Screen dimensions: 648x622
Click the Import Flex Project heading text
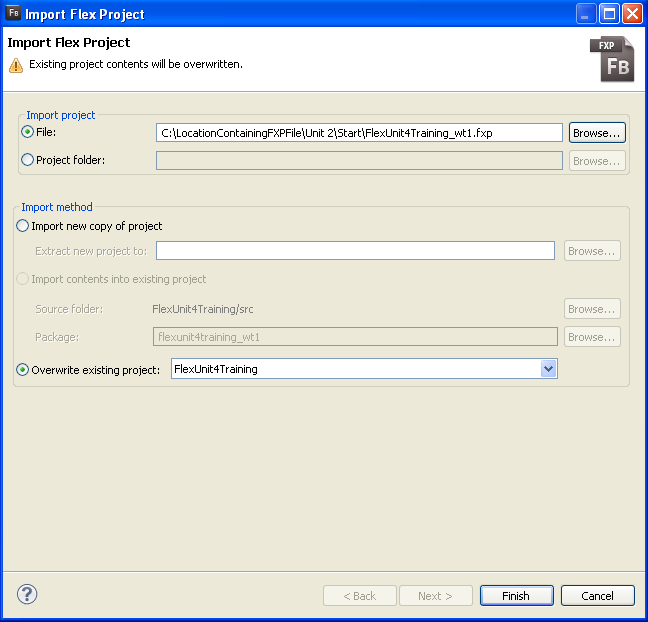[69, 43]
